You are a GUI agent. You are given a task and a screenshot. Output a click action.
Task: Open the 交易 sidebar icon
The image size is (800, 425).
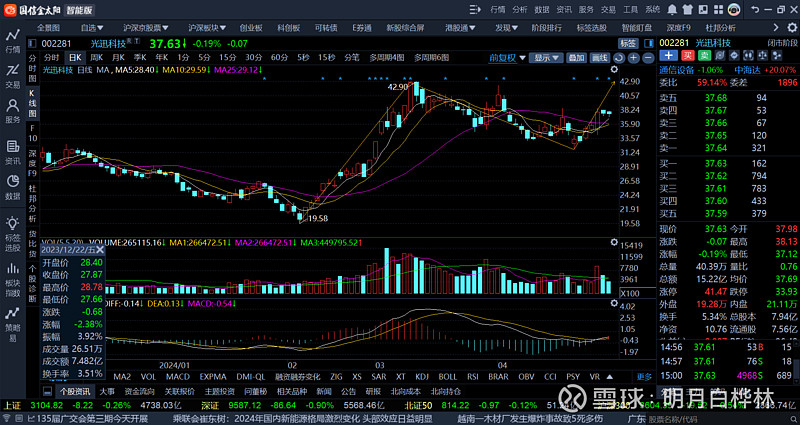pyautogui.click(x=13, y=77)
